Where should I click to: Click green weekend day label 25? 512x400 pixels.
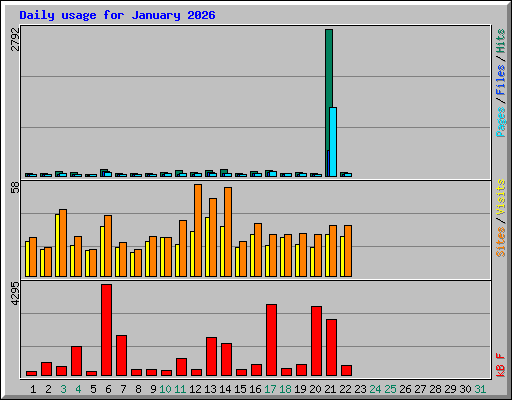coord(390,389)
